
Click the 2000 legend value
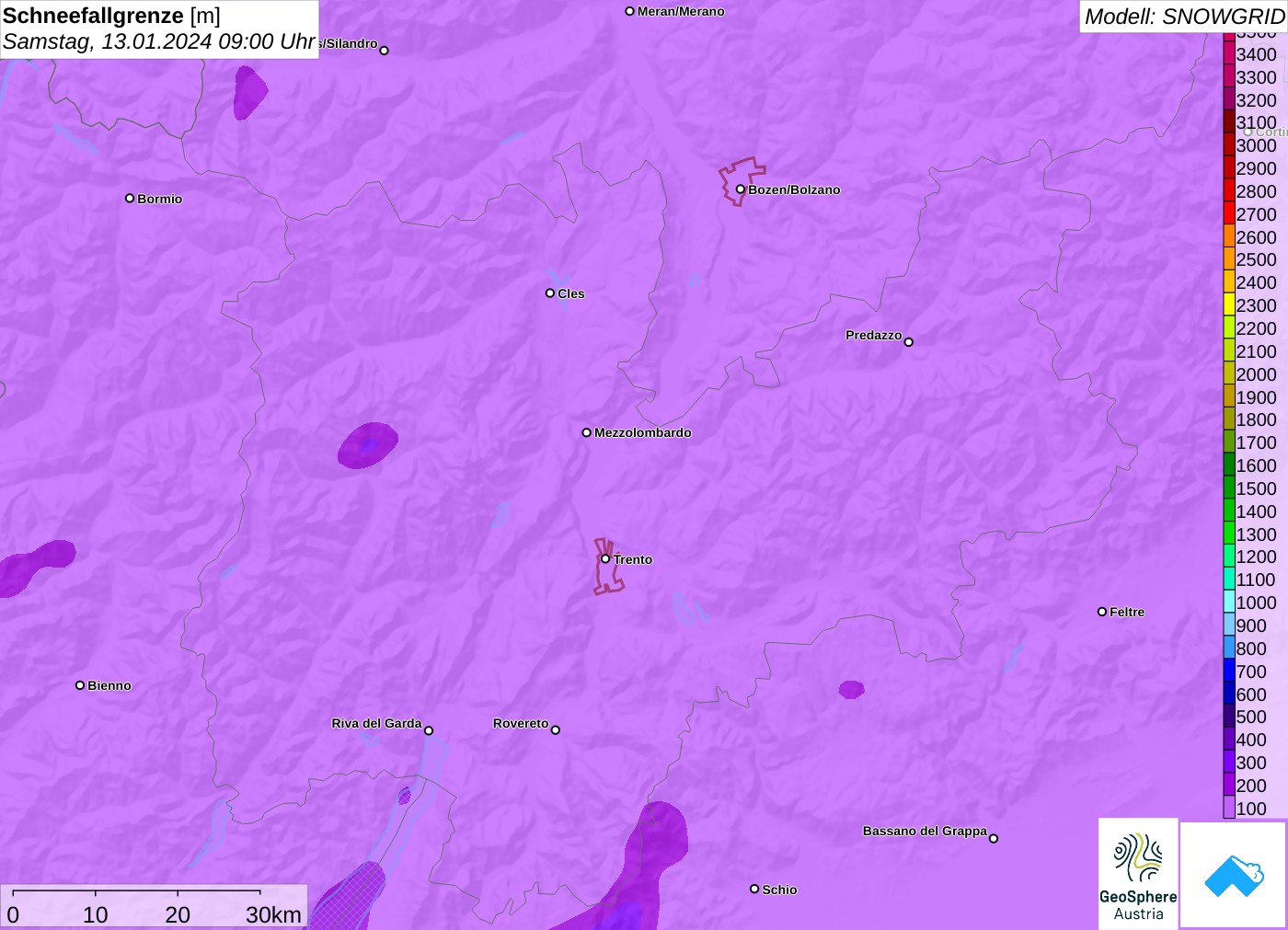(x=1256, y=374)
